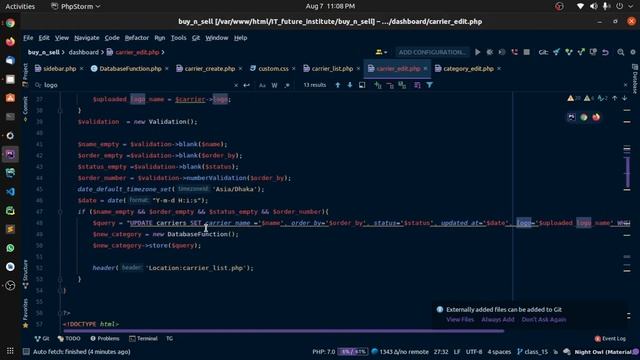Open the Favorites tool window

tap(25, 313)
